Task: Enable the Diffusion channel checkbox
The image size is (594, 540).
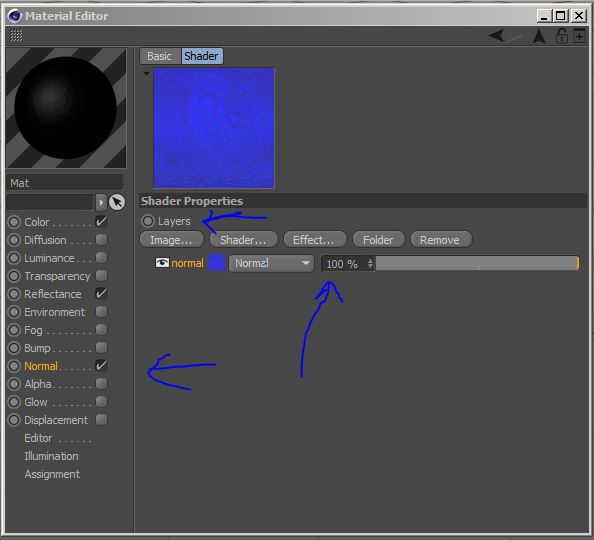Action: pyautogui.click(x=101, y=239)
